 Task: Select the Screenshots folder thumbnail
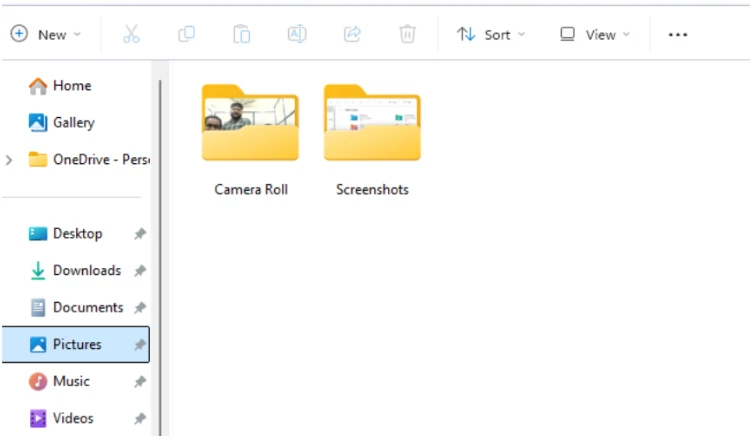(x=372, y=122)
